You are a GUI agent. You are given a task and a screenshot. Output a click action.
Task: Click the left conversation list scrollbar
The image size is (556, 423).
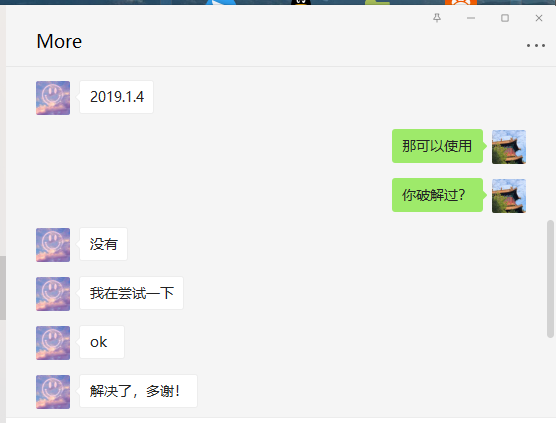tap(3, 288)
